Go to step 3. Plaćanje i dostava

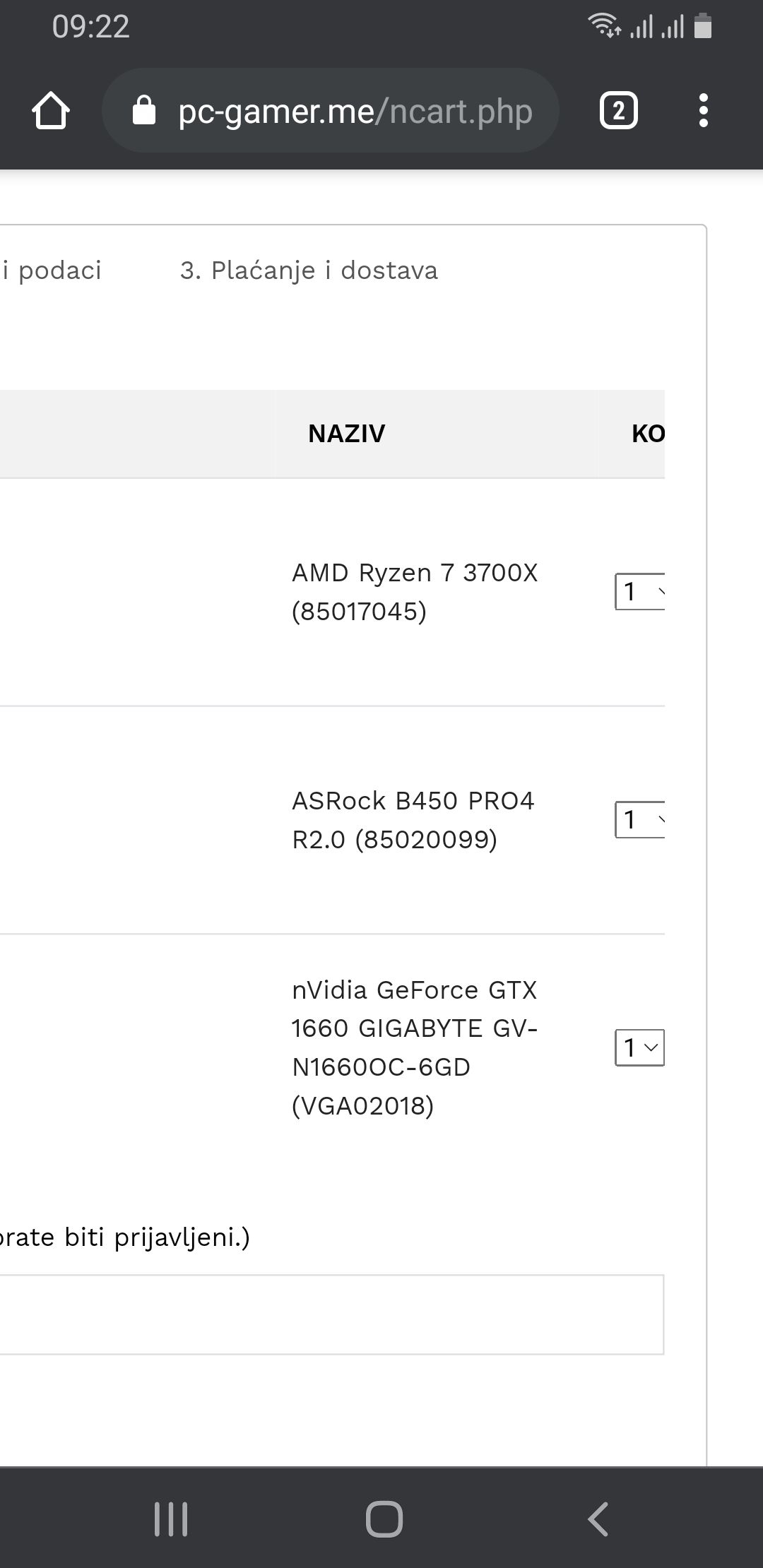[x=309, y=271]
